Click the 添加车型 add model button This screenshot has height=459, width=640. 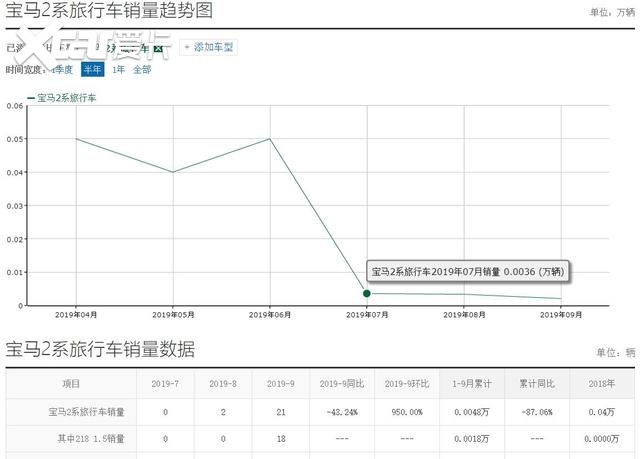pos(209,47)
